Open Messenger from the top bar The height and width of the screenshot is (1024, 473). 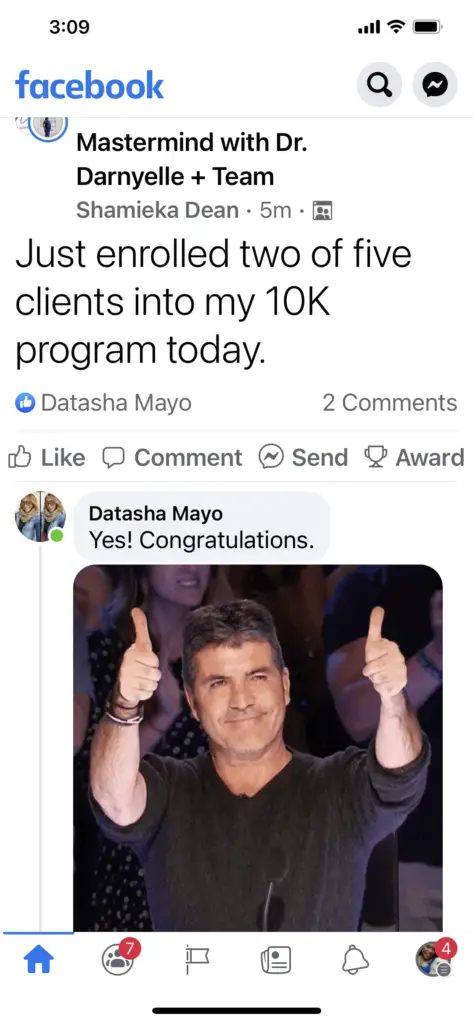435,84
